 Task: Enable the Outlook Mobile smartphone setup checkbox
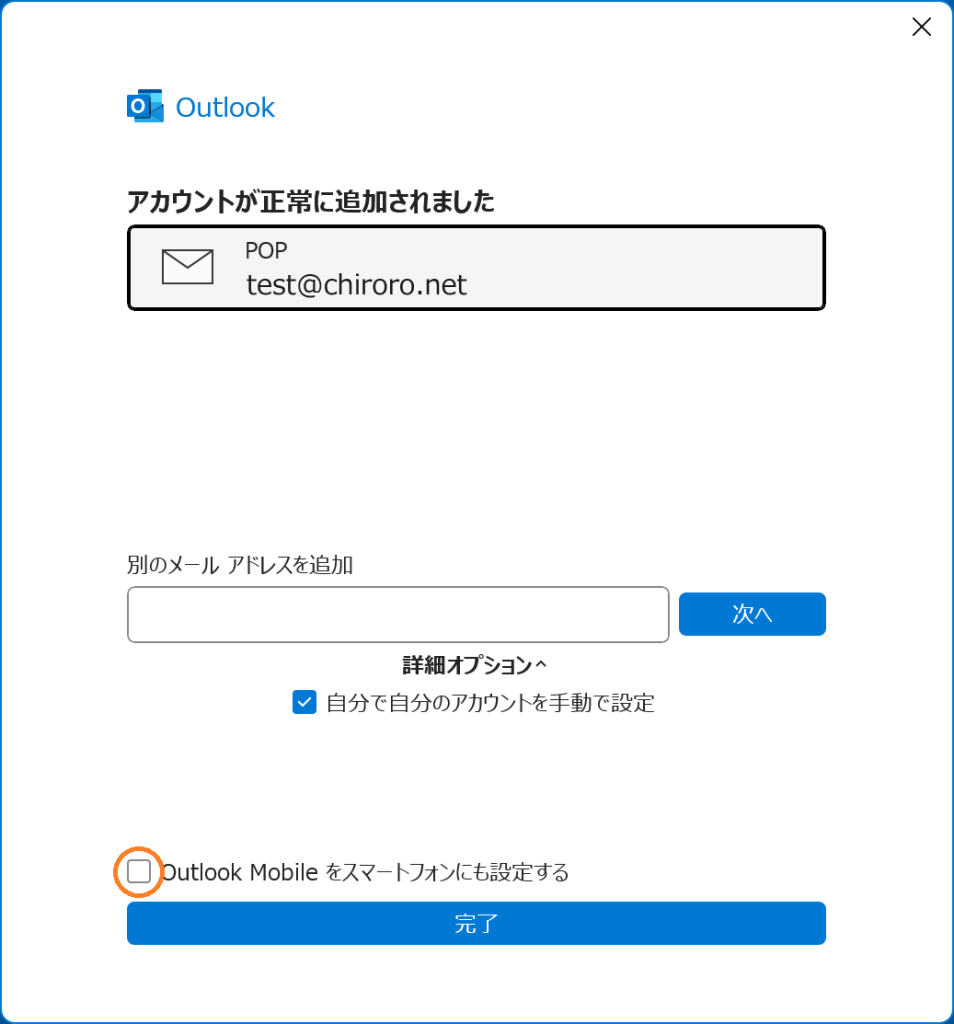tap(138, 871)
